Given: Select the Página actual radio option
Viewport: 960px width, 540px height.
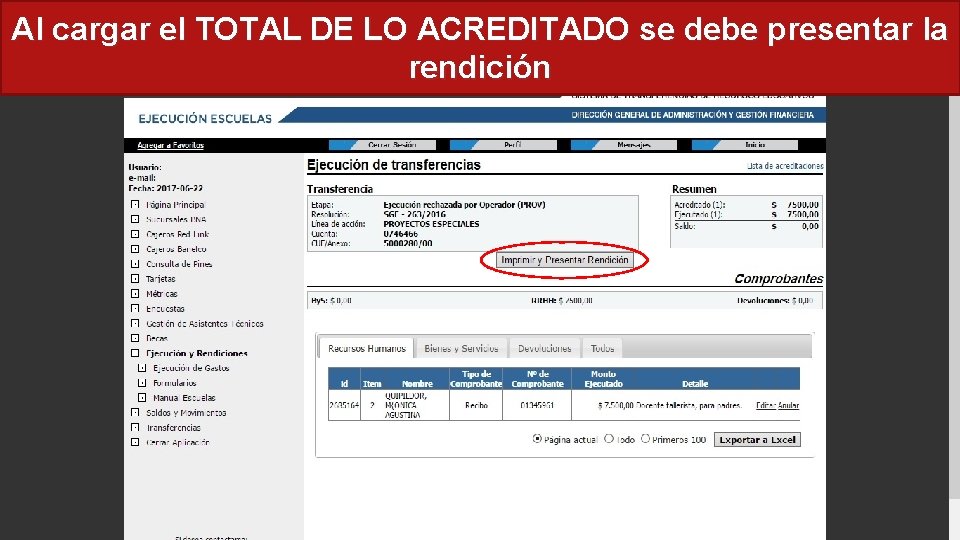Looking at the screenshot, I should [537, 439].
